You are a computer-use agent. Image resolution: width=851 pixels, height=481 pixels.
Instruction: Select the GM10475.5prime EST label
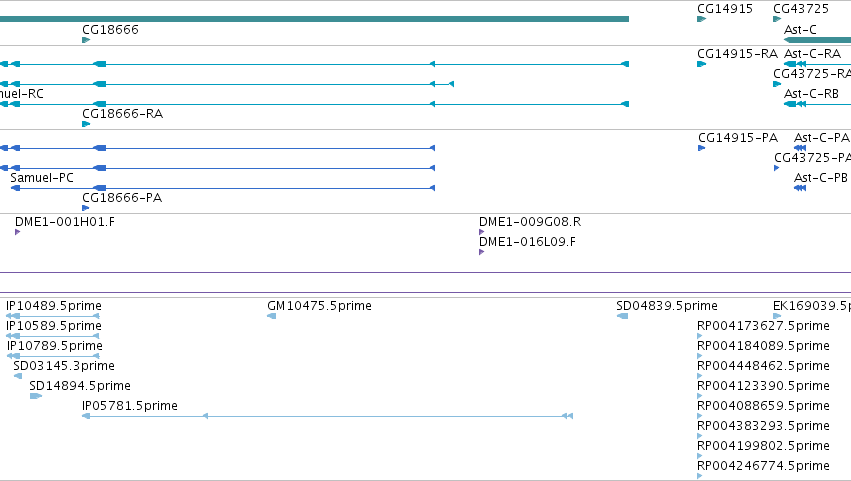tap(319, 306)
